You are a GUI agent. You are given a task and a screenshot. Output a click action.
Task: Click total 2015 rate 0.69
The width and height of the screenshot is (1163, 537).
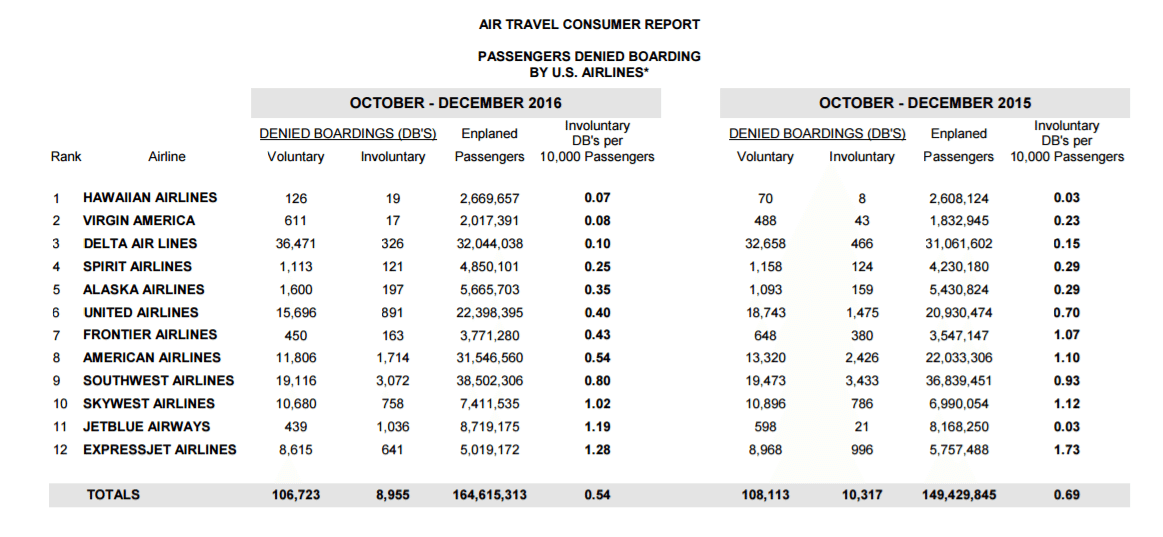(x=1067, y=495)
